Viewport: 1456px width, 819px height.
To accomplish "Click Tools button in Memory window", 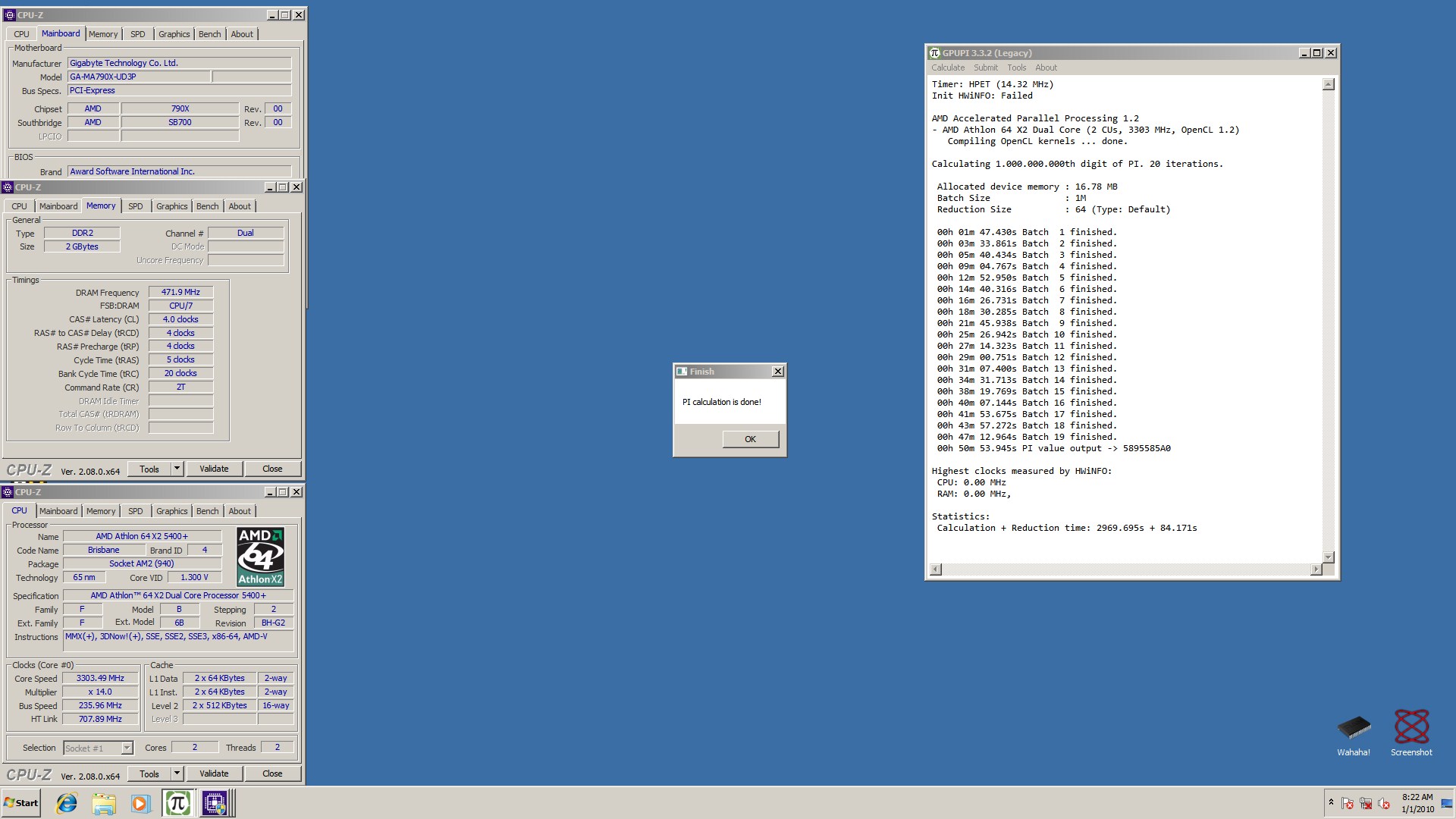I will (149, 469).
